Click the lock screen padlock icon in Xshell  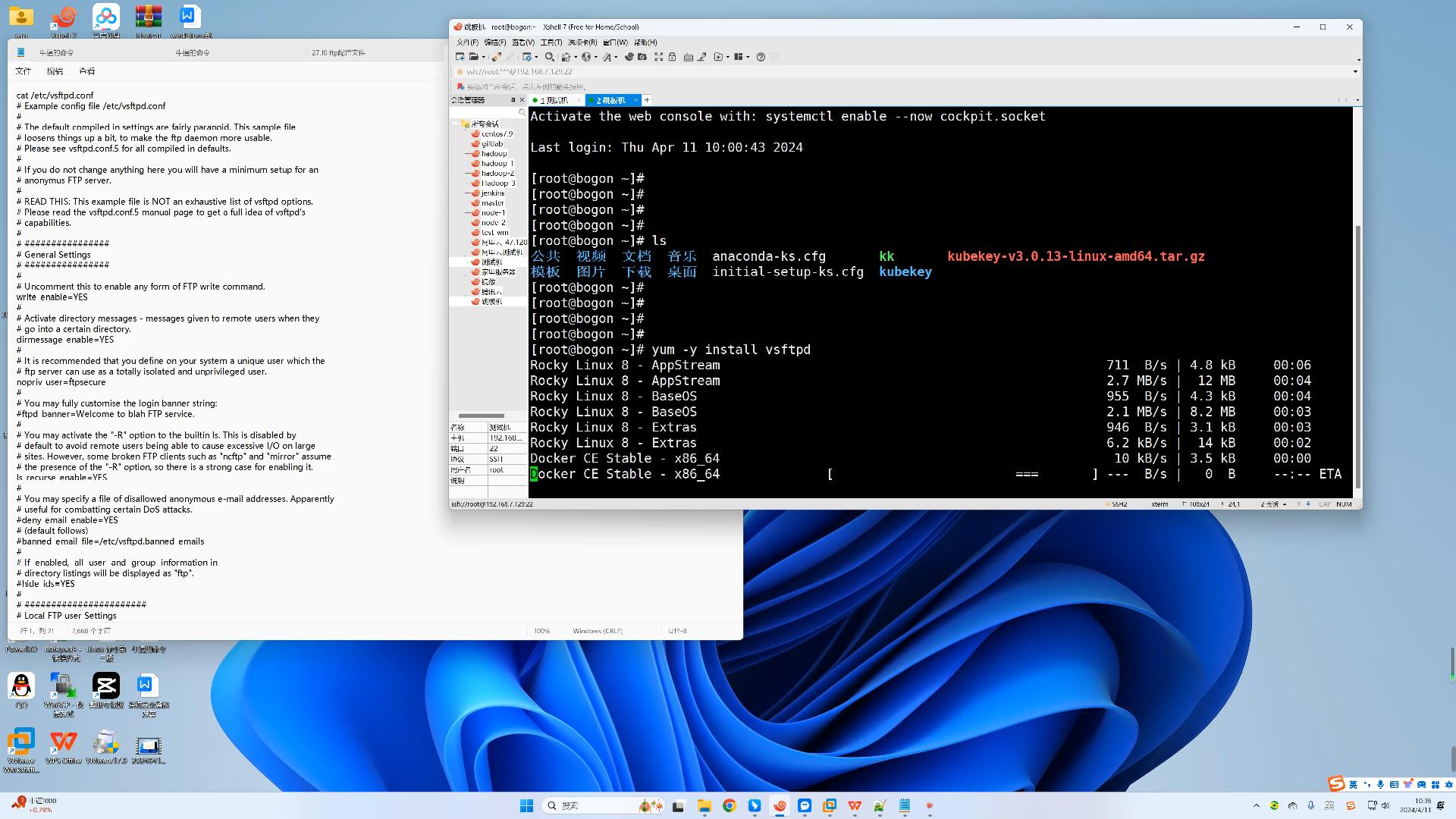pyautogui.click(x=672, y=57)
